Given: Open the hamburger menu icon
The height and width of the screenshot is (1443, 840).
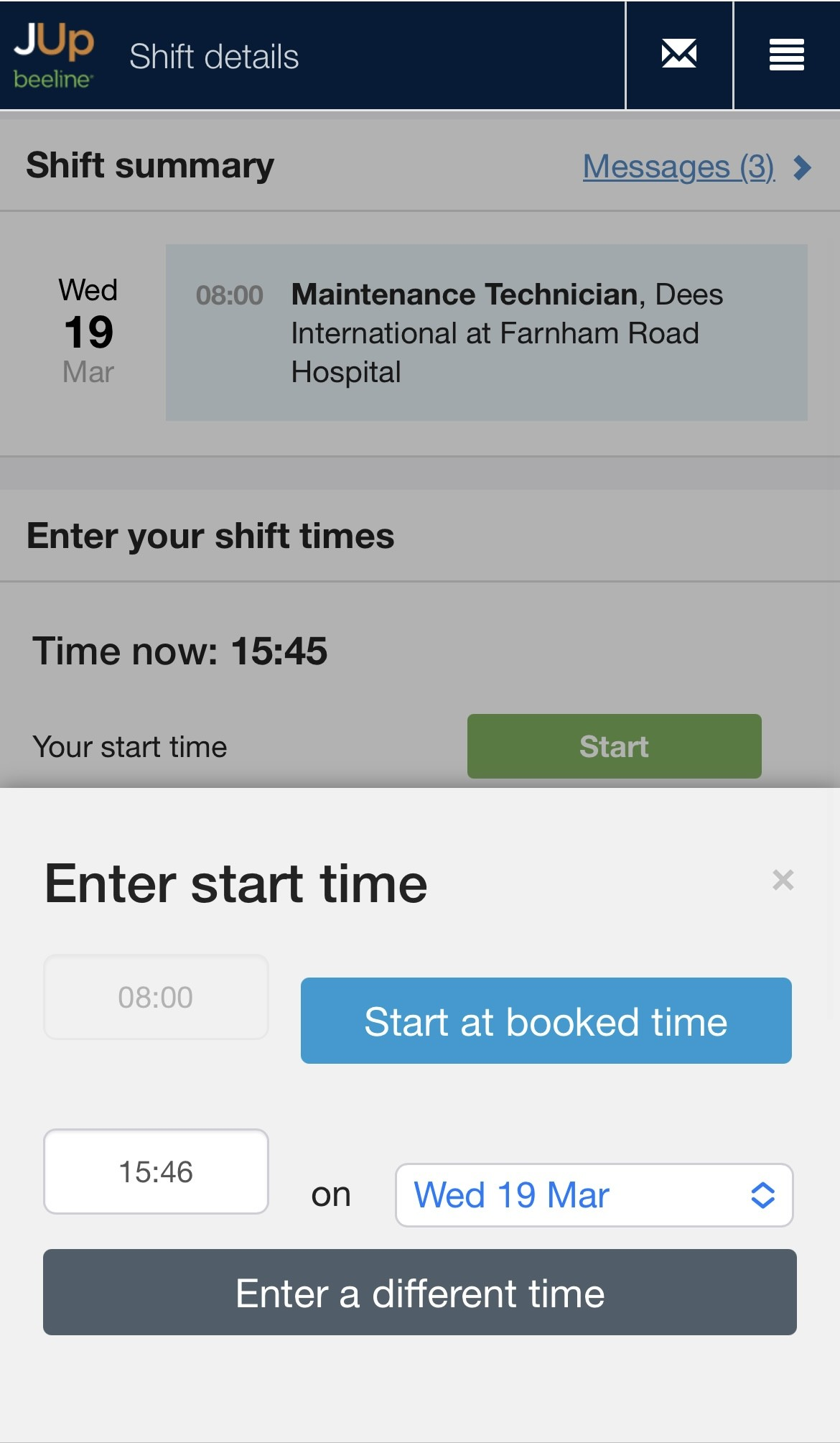Looking at the screenshot, I should (x=786, y=55).
